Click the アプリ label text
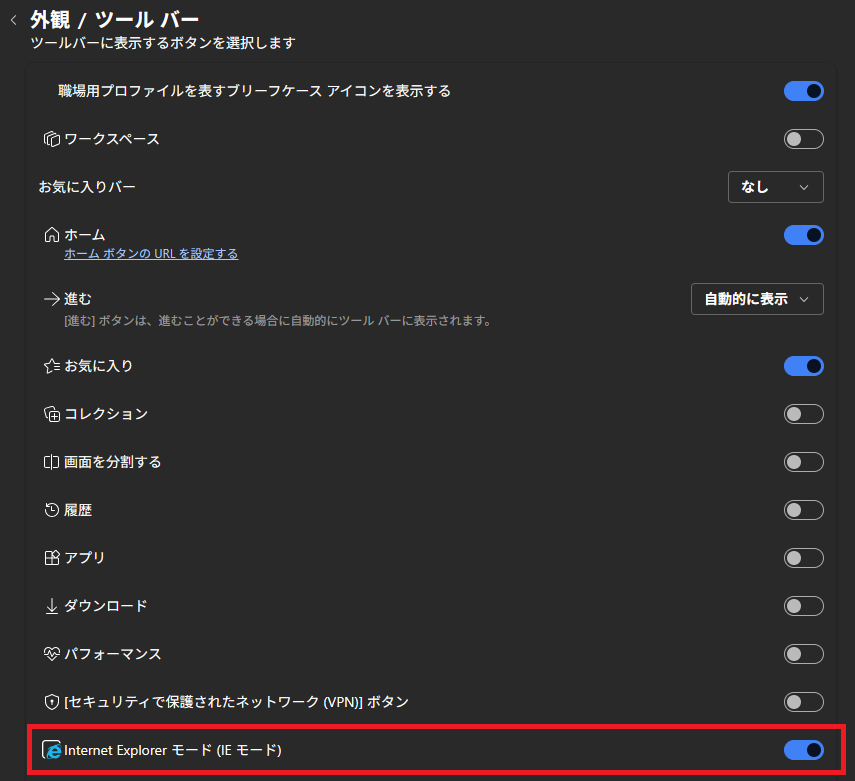This screenshot has width=855, height=781. [x=85, y=558]
